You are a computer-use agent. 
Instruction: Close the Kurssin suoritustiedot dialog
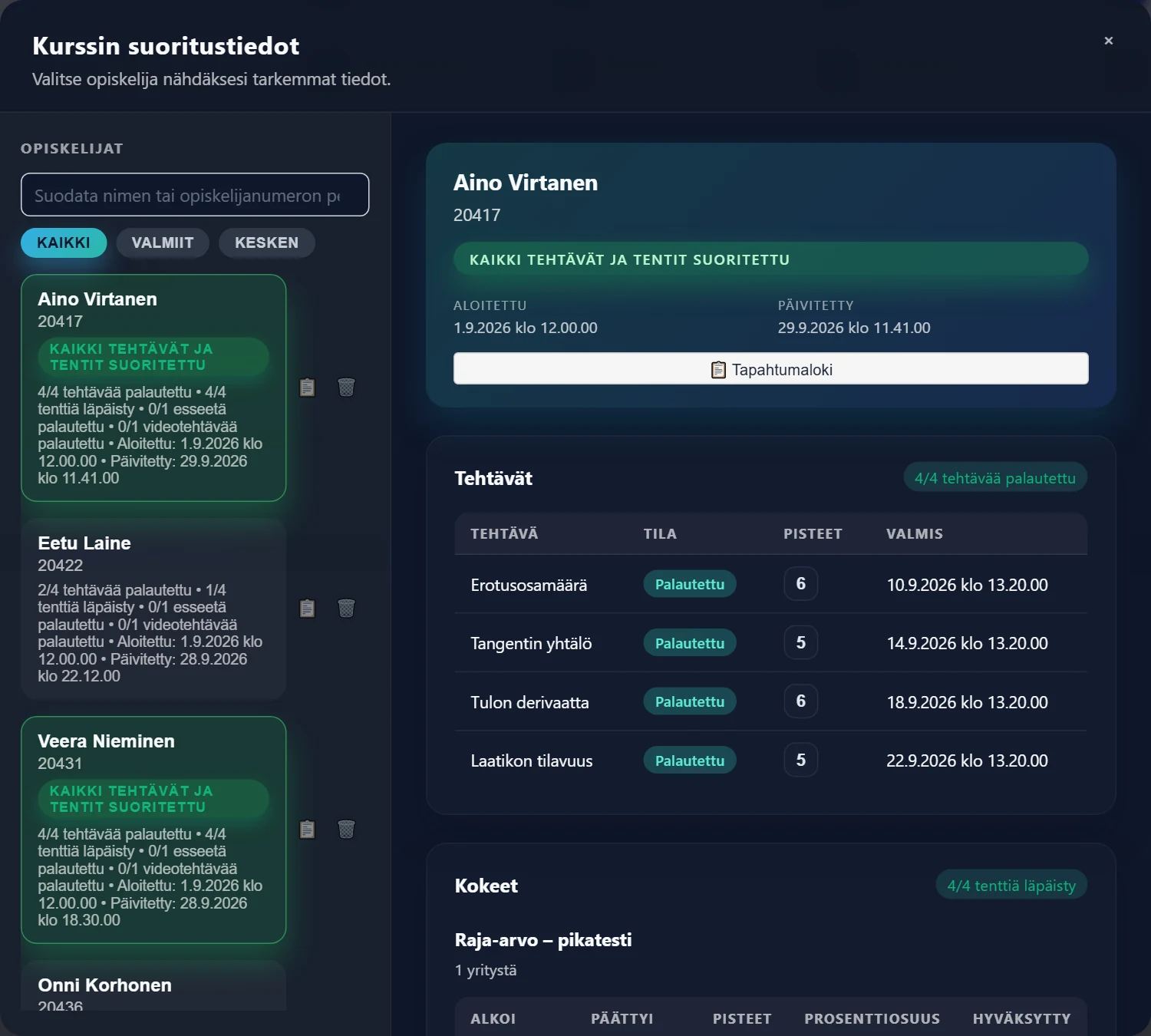[x=1108, y=41]
